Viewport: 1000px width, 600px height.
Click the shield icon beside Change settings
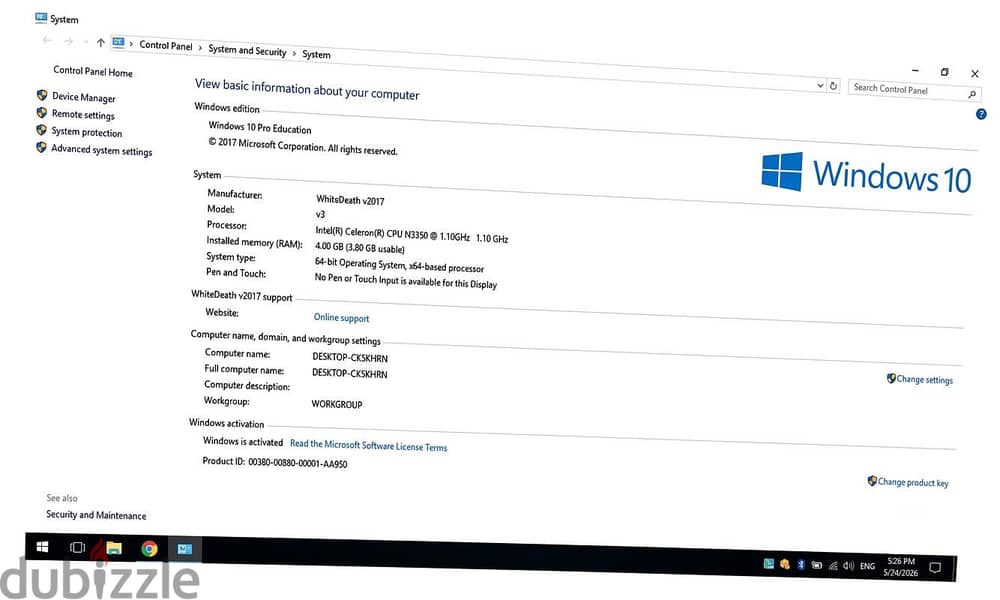(891, 378)
